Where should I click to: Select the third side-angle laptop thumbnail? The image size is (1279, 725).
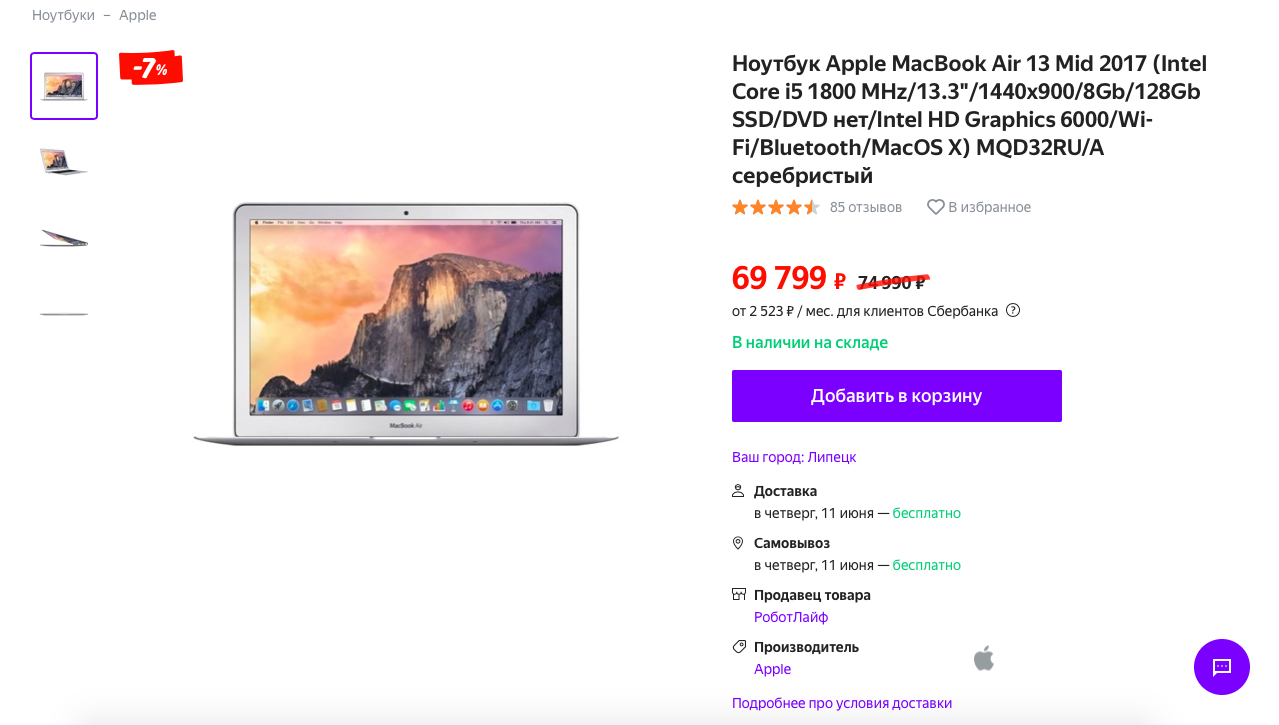[64, 238]
